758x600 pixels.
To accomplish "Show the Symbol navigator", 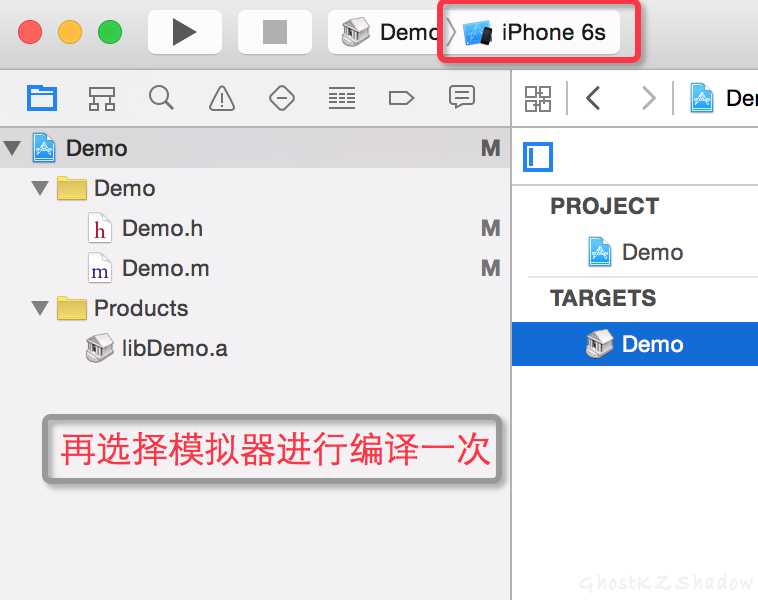I will (x=102, y=98).
